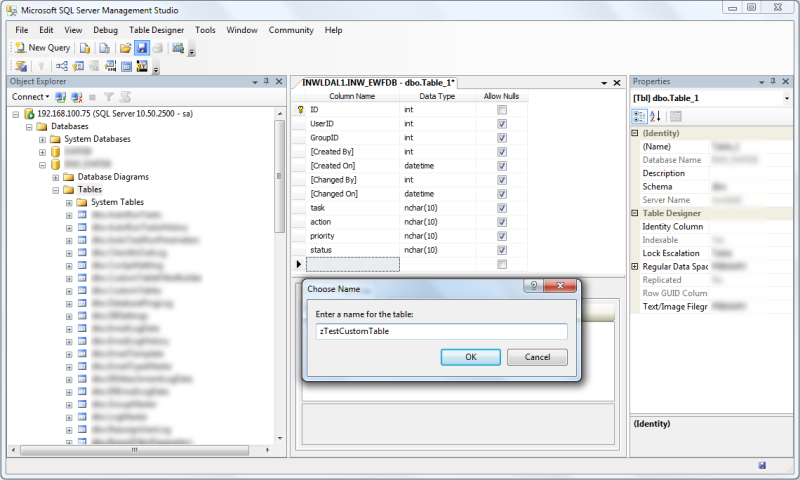Select the INWLDAL1.INW_EWFDB - dbo.Table_1 tab
Screen dimensions: 800x480
coord(378,83)
